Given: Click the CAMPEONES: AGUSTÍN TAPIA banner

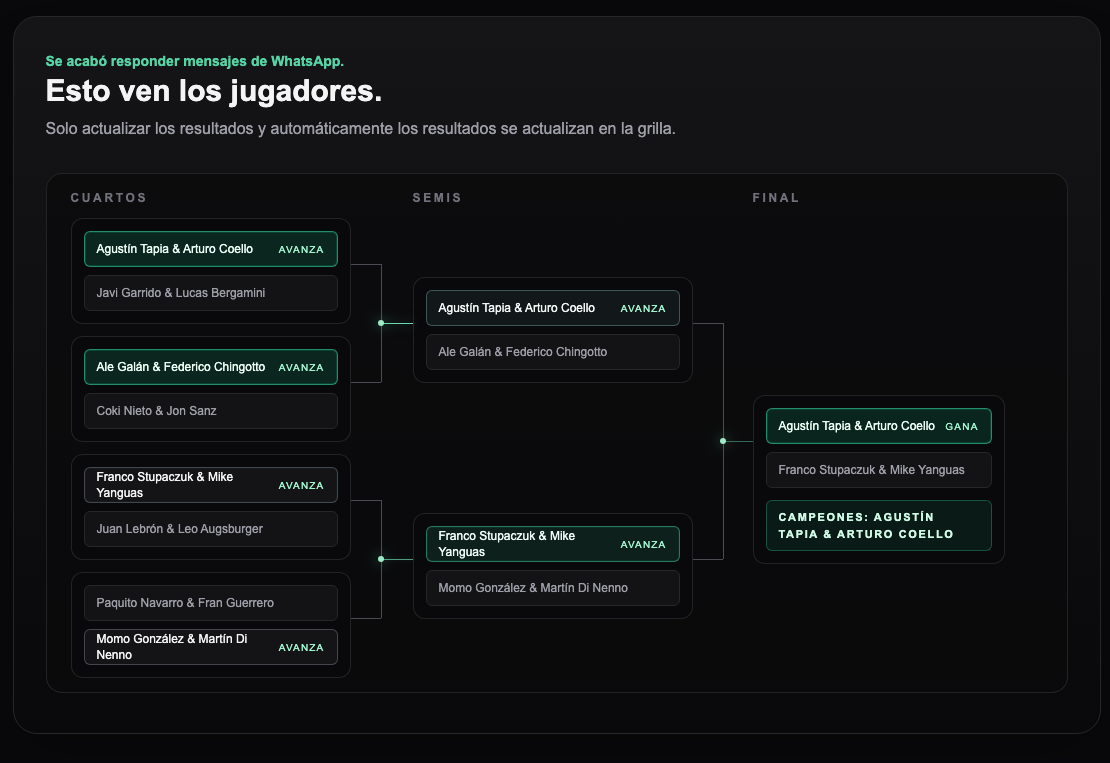Looking at the screenshot, I should tap(878, 525).
